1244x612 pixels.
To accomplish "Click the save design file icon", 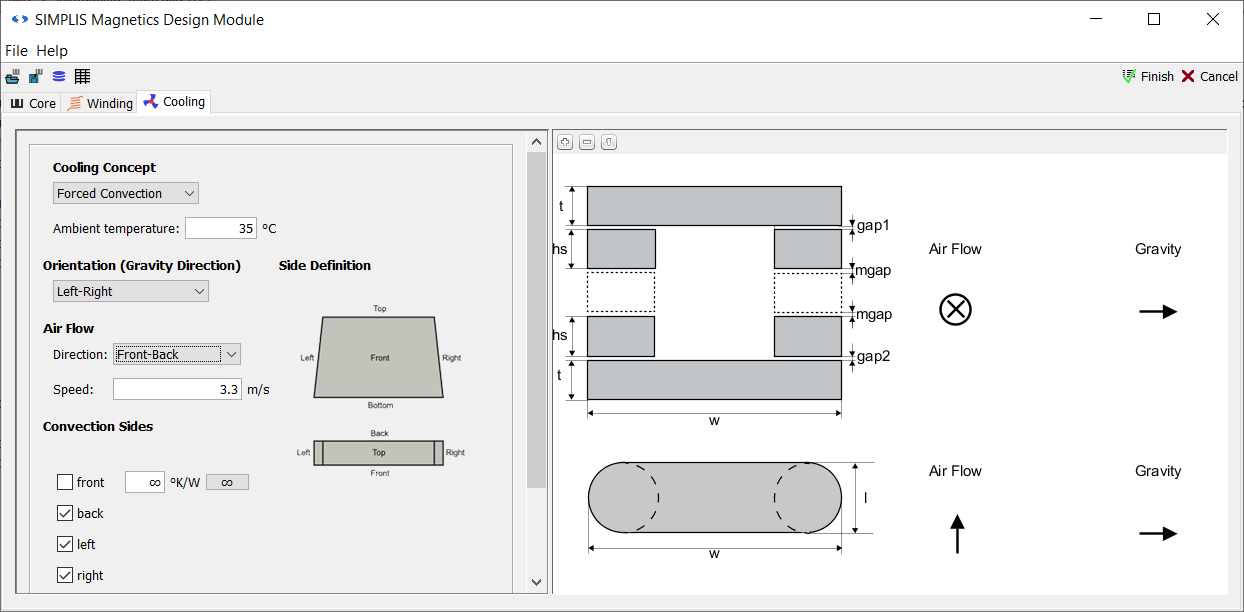I will [x=36, y=77].
